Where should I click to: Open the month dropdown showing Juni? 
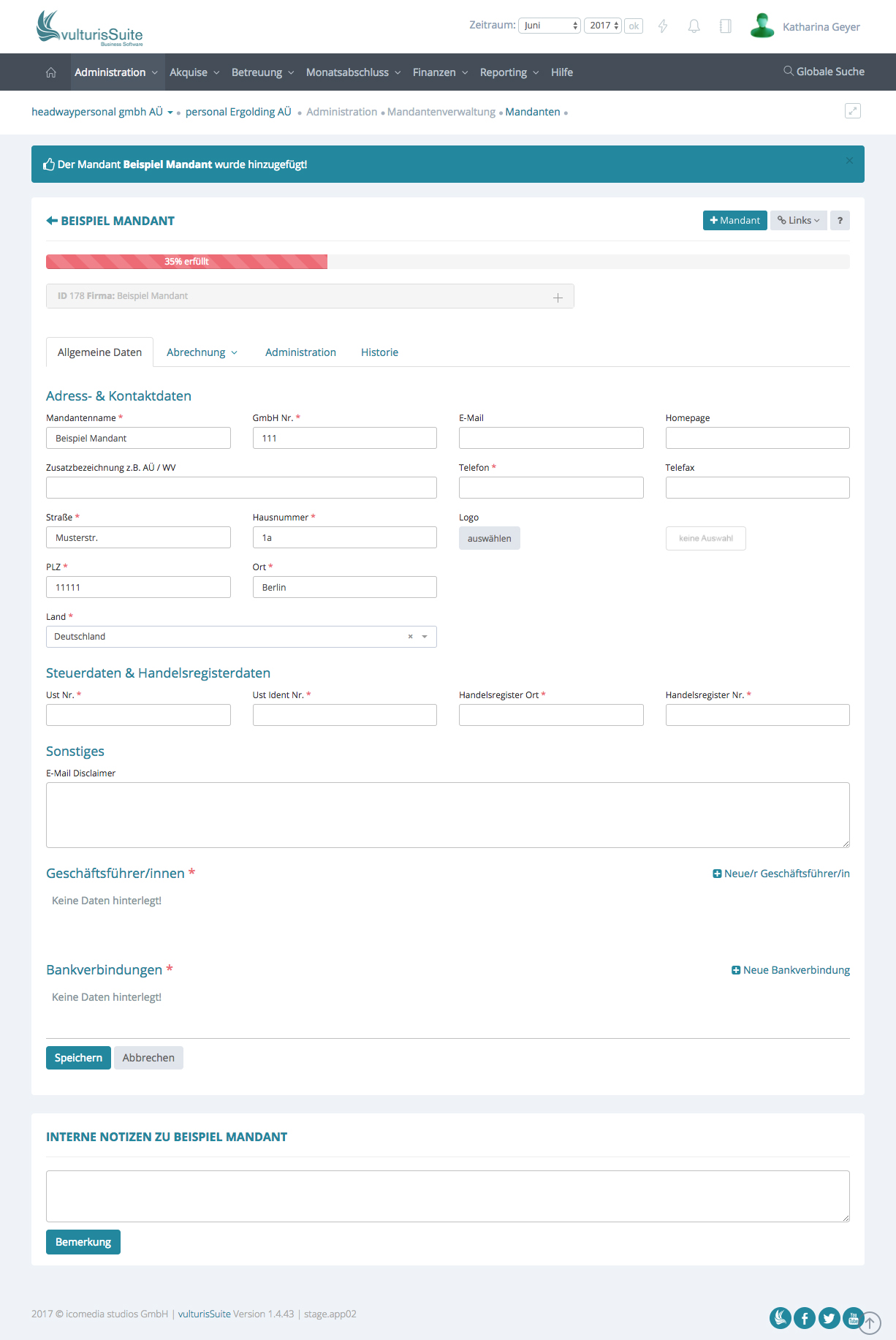(x=550, y=26)
